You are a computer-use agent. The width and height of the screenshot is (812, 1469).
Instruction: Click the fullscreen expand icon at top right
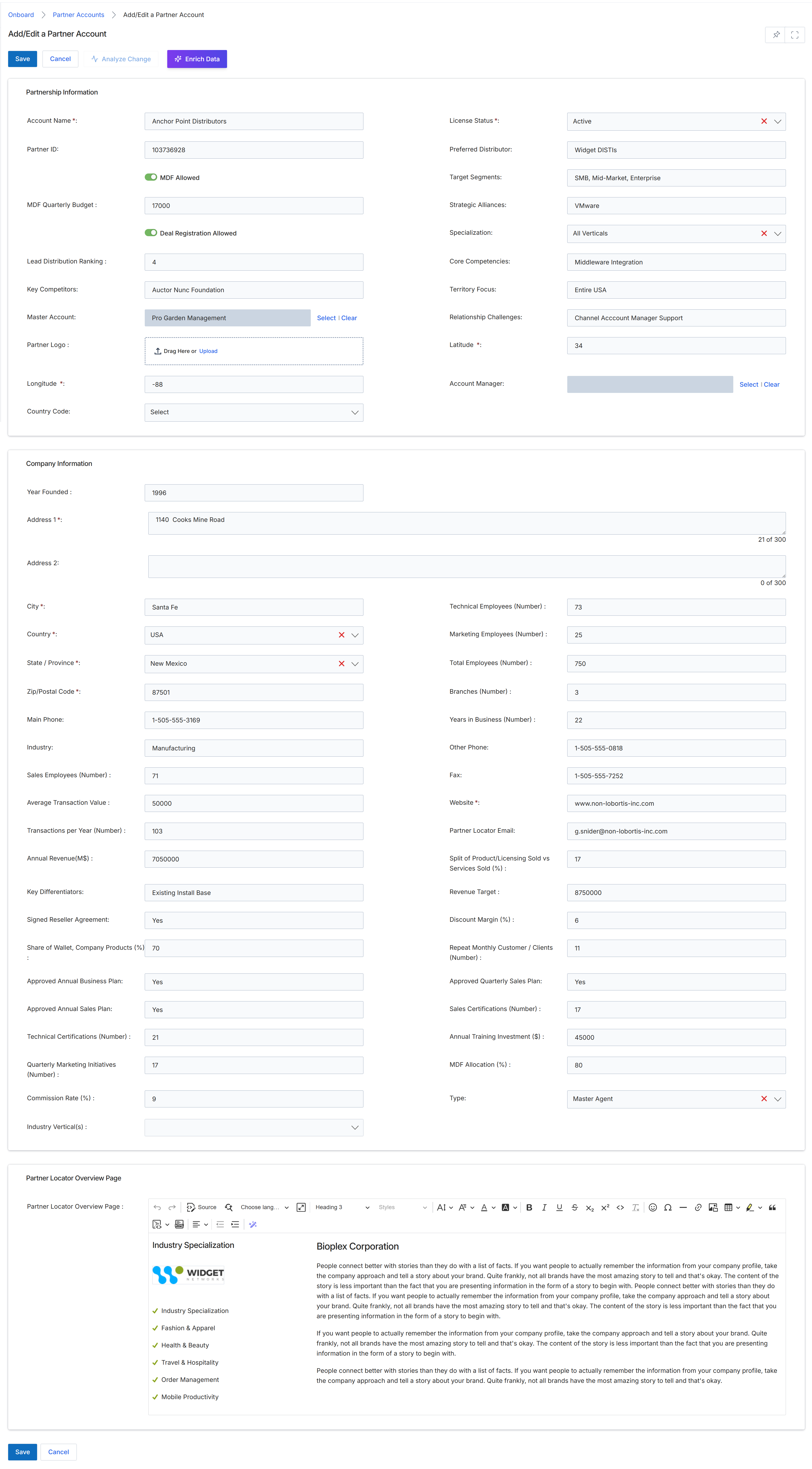click(x=794, y=35)
